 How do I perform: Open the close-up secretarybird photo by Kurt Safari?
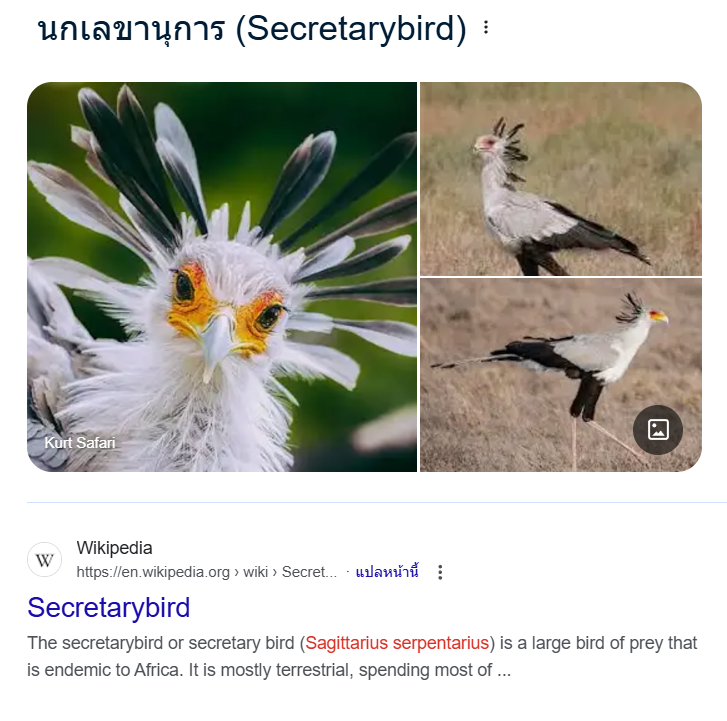click(x=222, y=277)
